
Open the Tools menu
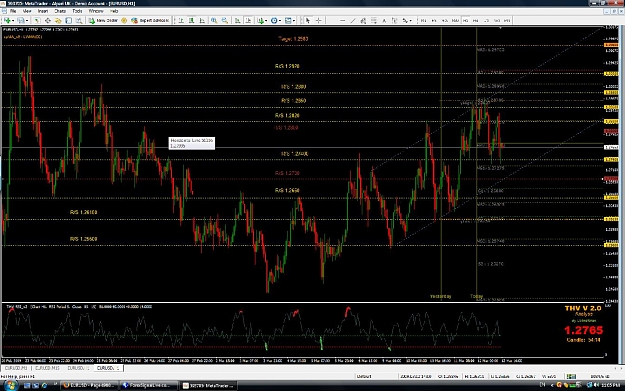pyautogui.click(x=77, y=11)
